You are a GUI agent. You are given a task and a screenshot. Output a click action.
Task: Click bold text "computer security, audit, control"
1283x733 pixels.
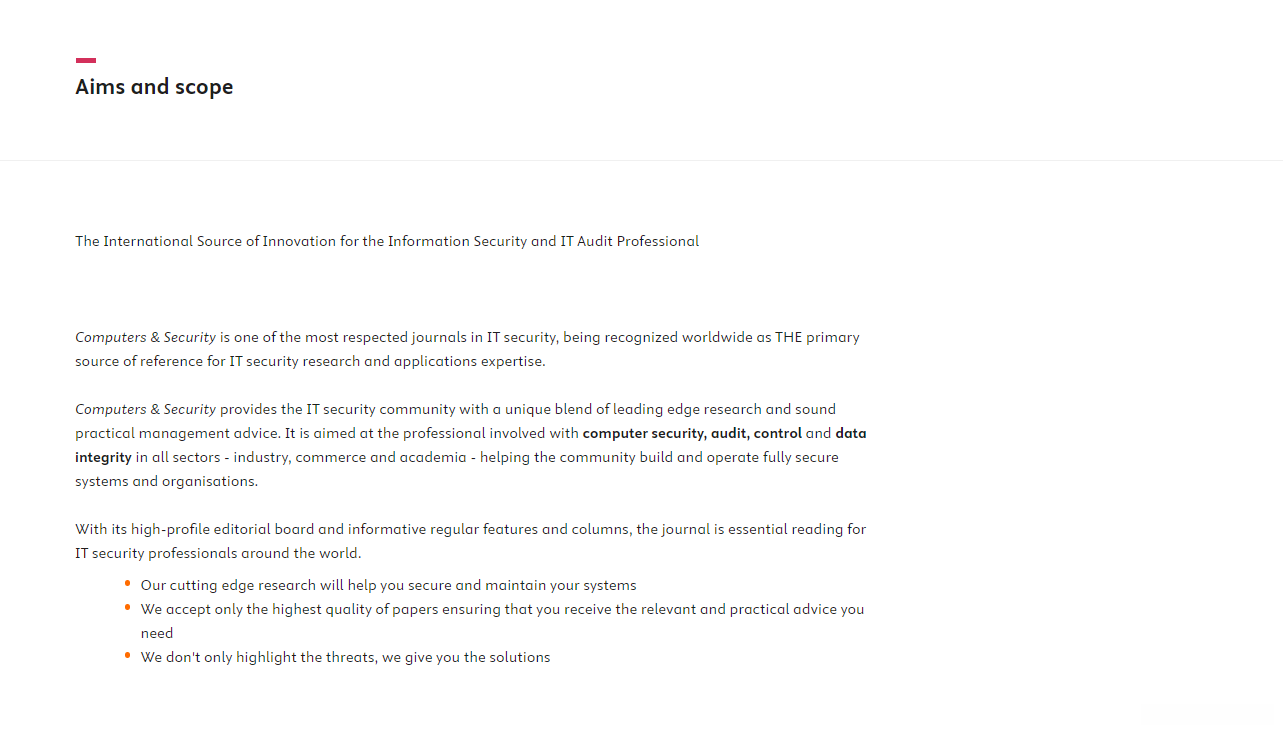pos(692,433)
